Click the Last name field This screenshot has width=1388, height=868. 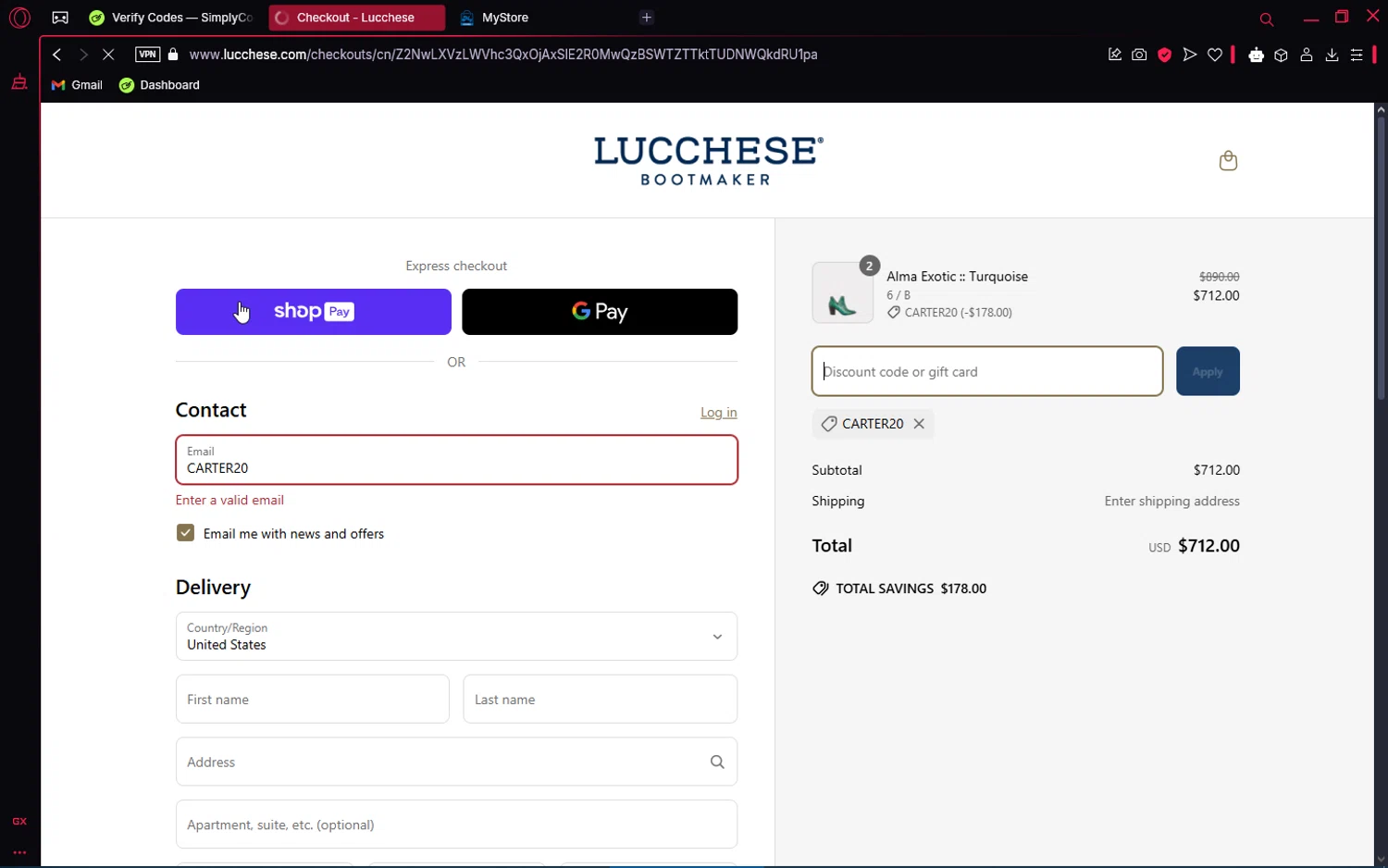pyautogui.click(x=600, y=700)
